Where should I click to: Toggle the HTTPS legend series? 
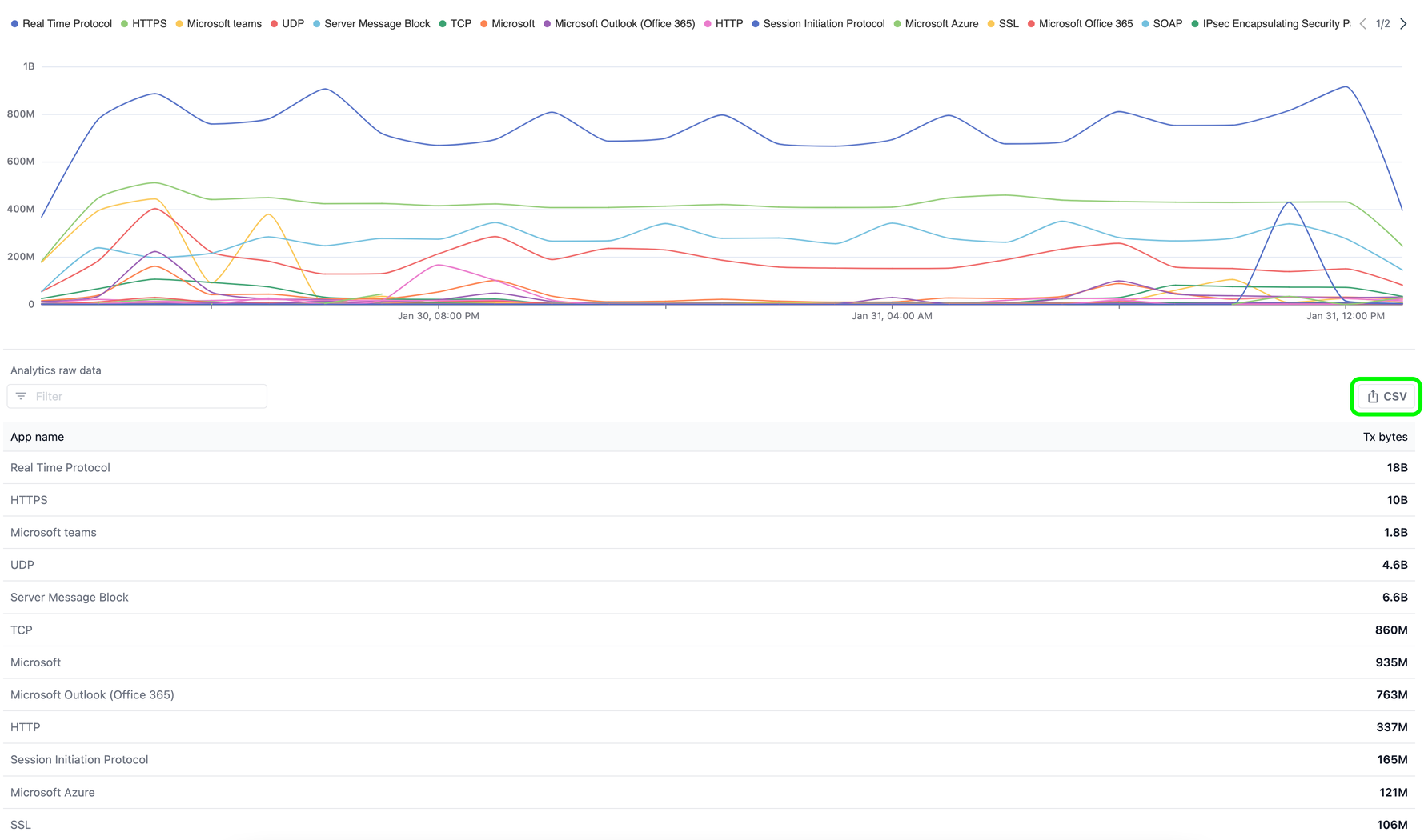tap(144, 24)
